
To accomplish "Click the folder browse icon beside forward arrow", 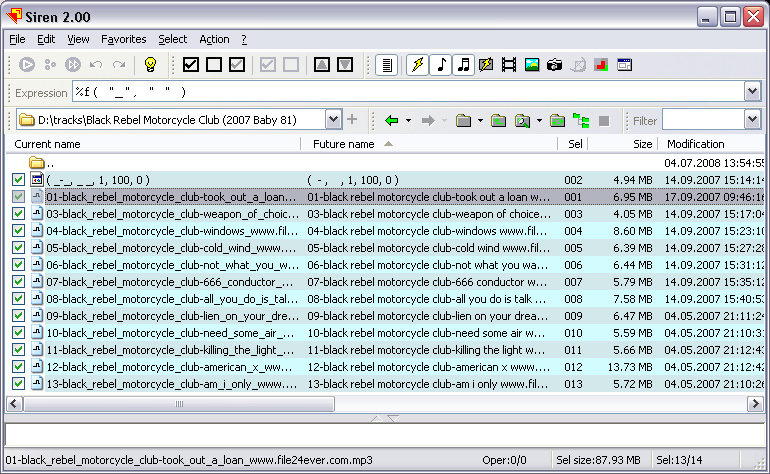I will pyautogui.click(x=463, y=120).
